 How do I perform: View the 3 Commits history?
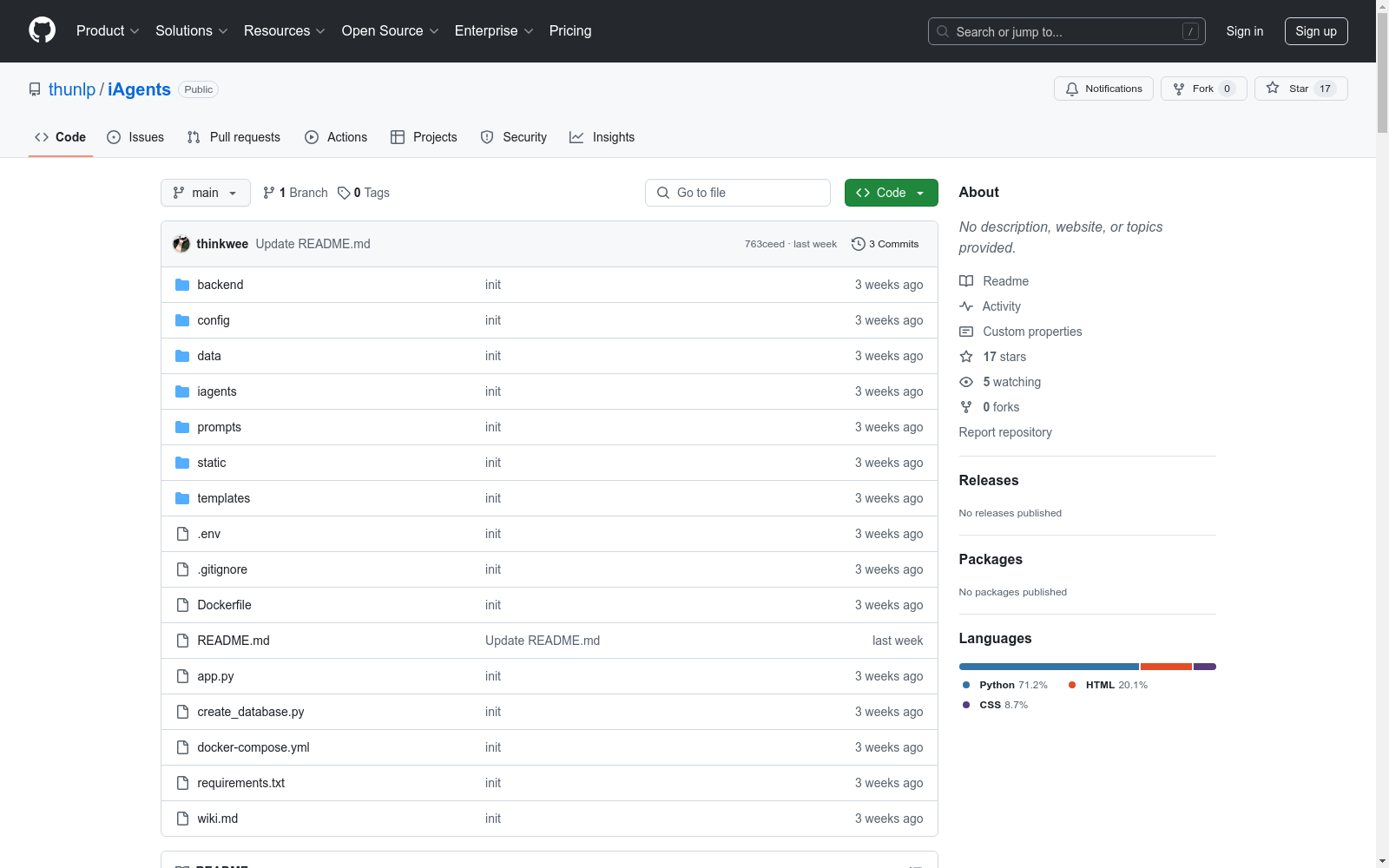tap(885, 244)
